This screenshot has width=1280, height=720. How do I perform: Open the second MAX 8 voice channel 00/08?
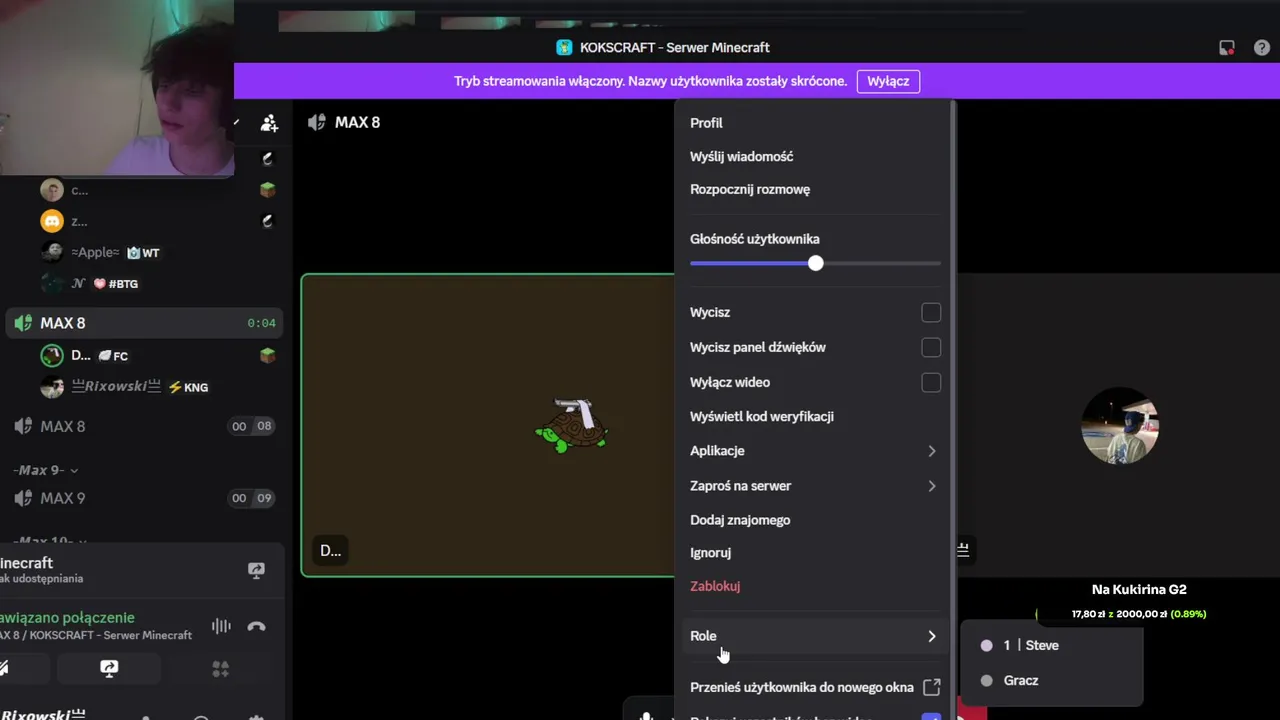click(144, 426)
